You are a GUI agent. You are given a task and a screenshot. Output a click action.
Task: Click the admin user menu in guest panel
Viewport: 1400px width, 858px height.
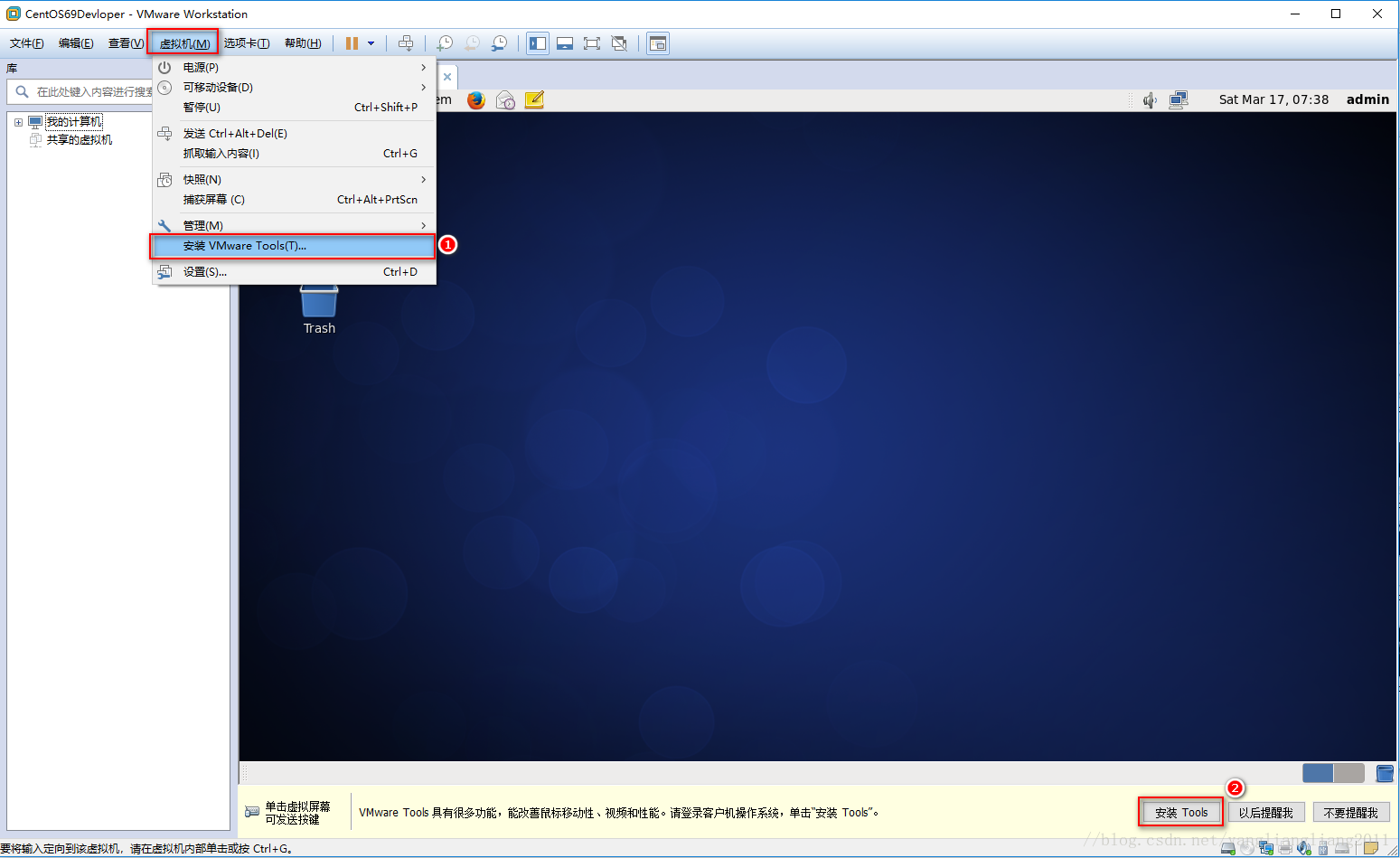click(x=1367, y=100)
